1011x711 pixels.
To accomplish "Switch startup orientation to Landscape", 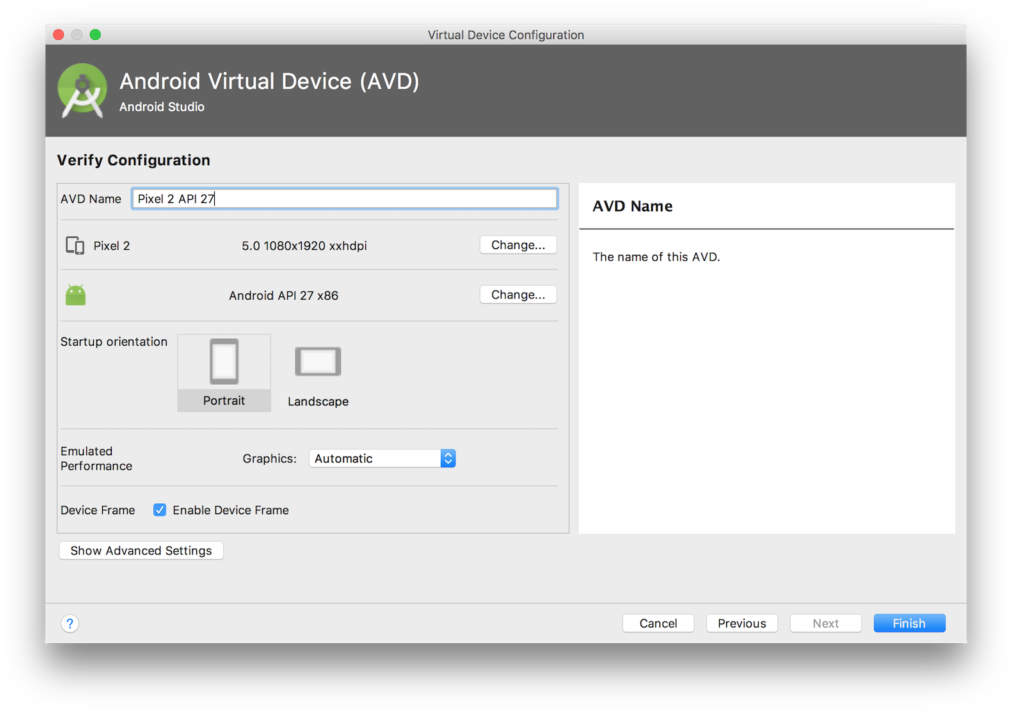I will pos(317,361).
